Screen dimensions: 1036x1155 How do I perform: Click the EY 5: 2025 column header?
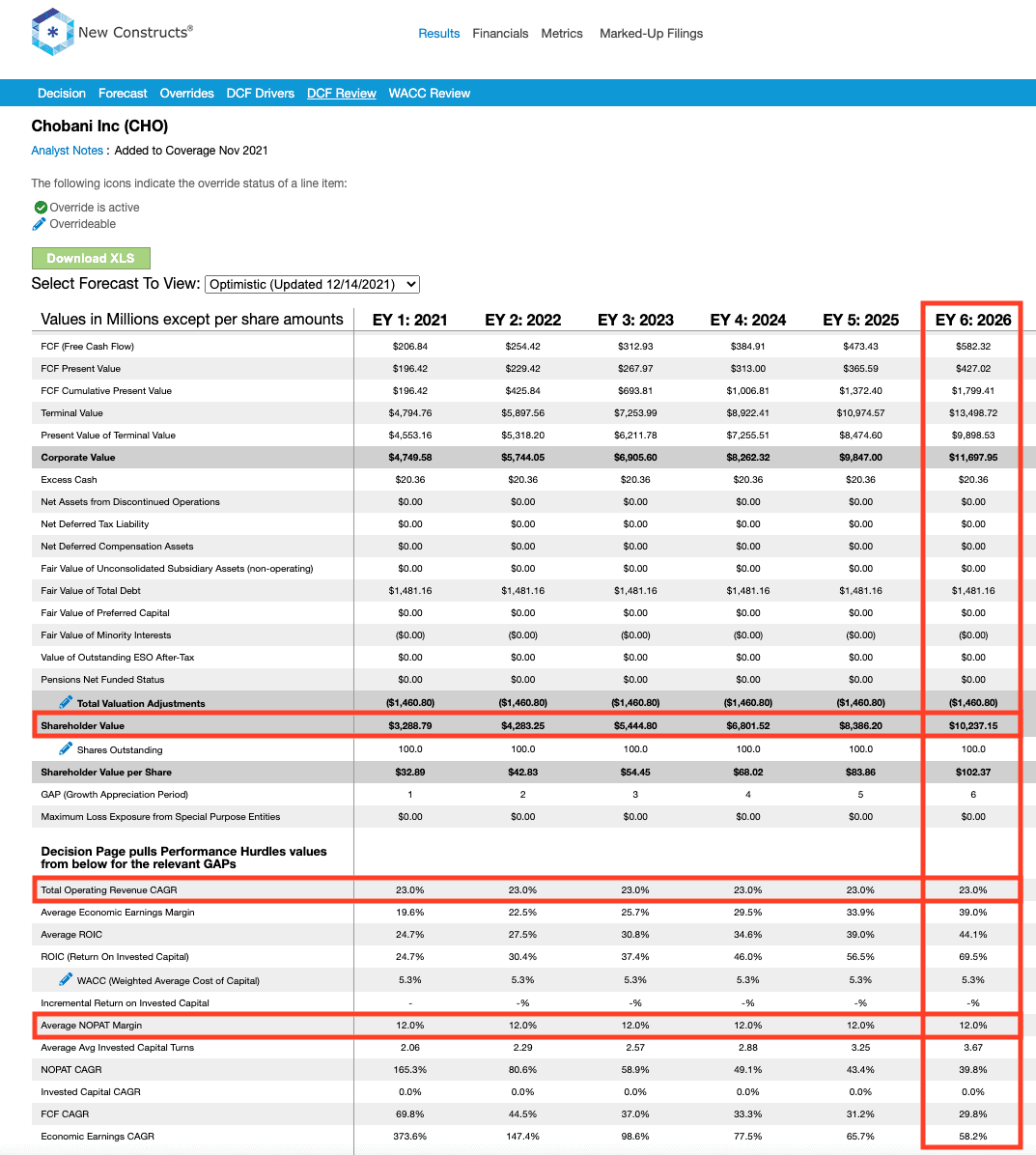click(860, 320)
